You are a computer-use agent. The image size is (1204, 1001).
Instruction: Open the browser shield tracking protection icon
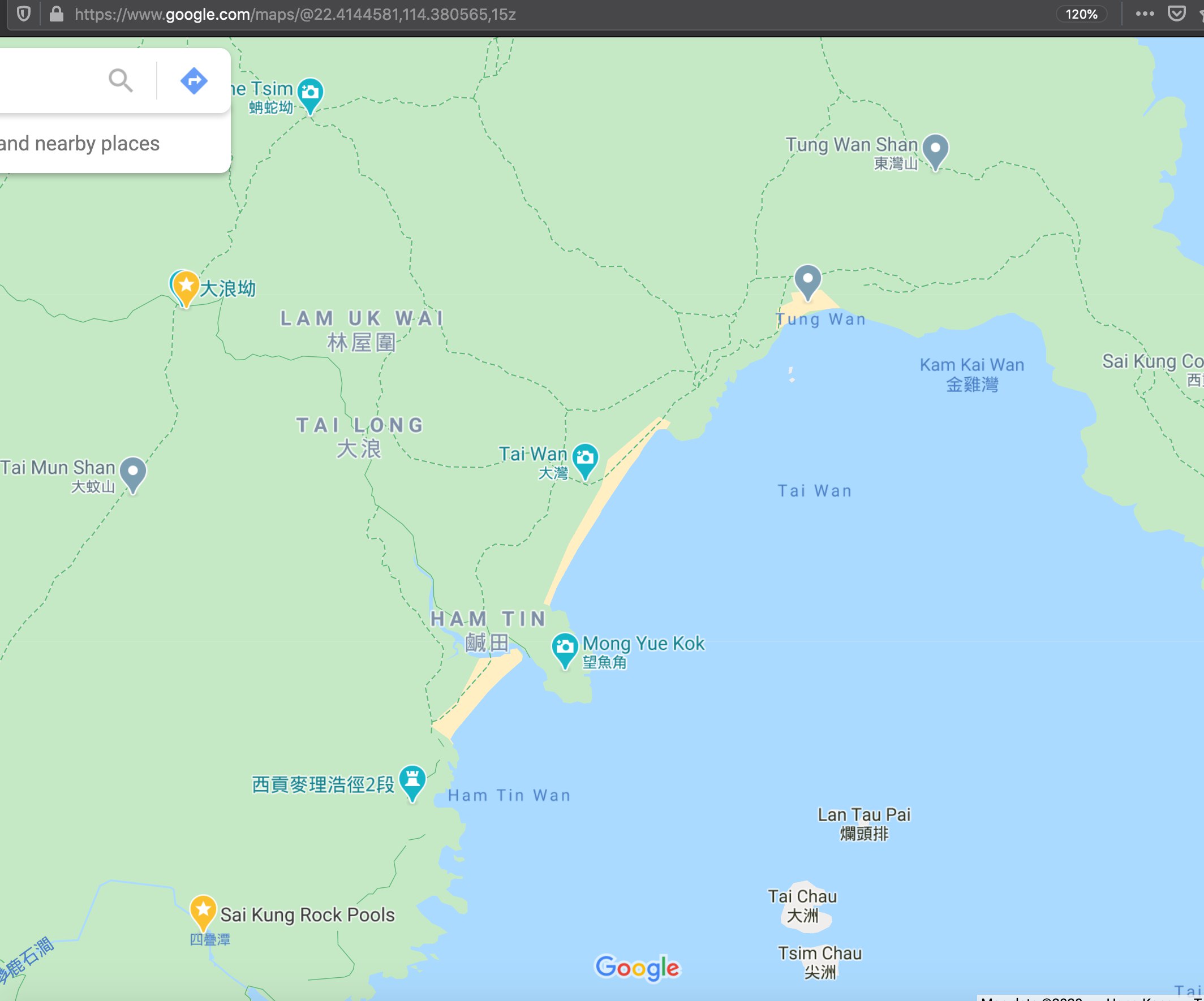click(x=24, y=14)
